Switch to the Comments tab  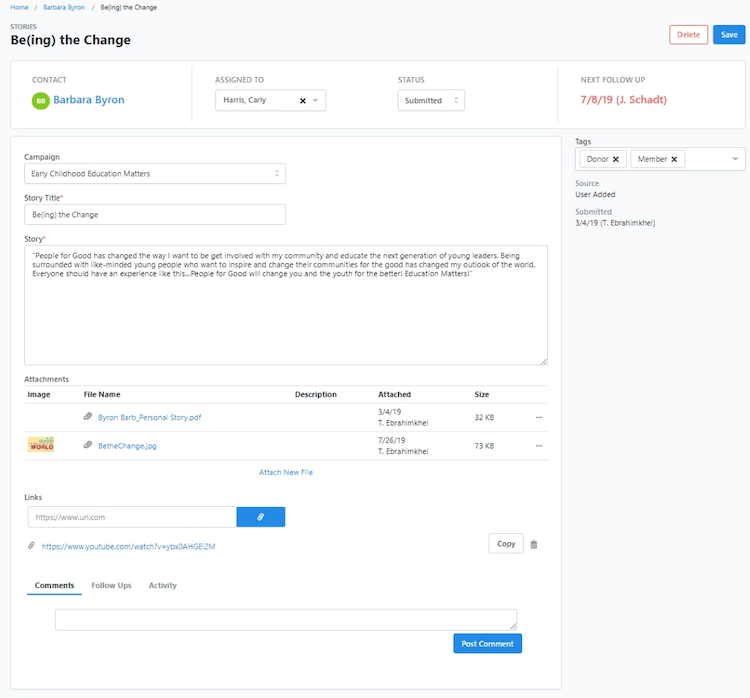pos(55,586)
